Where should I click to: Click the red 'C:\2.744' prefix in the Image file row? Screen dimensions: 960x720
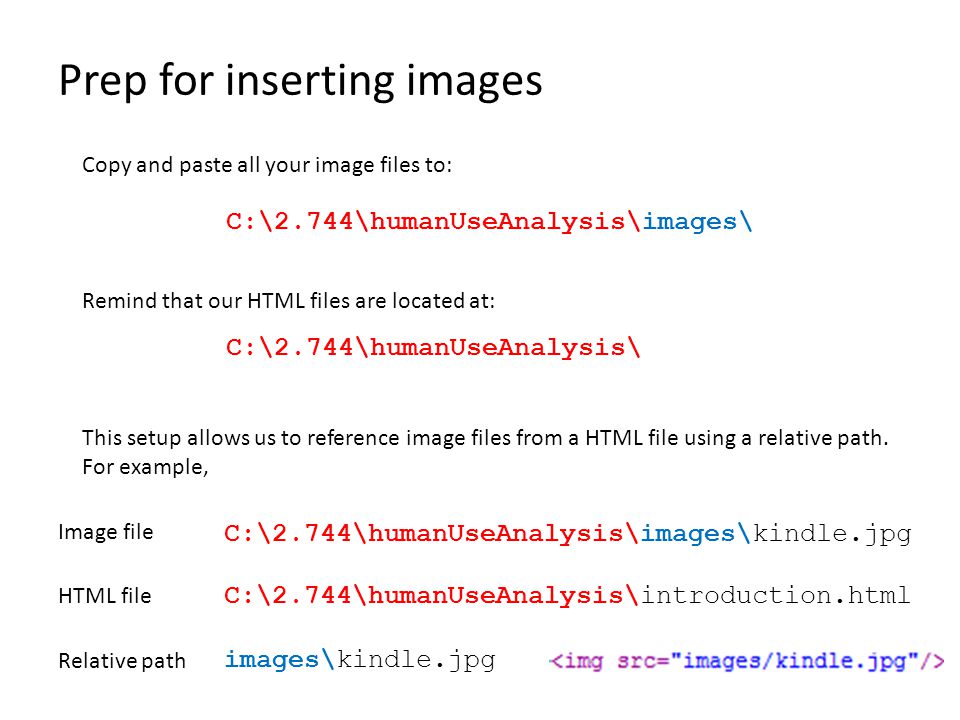[288, 534]
